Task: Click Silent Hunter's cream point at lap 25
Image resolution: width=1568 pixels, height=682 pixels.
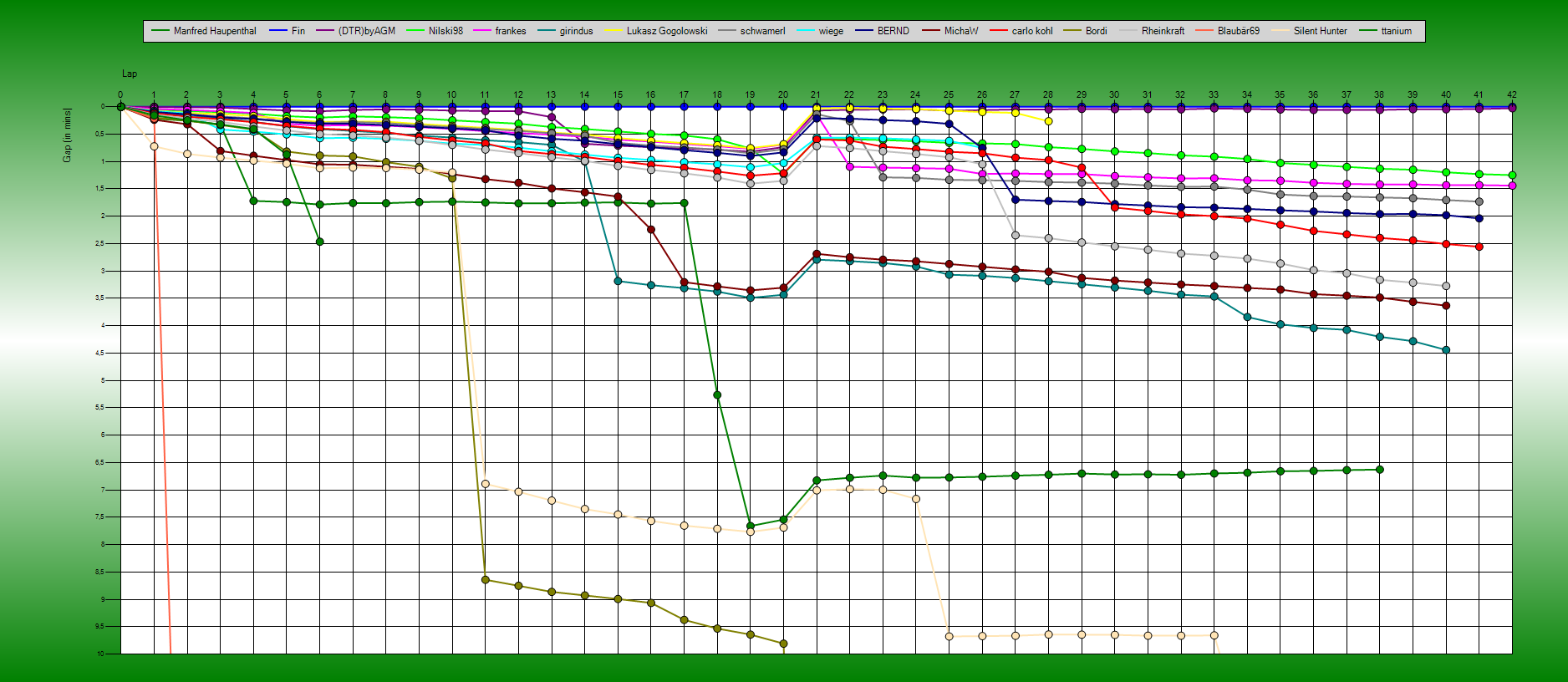Action: [x=949, y=636]
